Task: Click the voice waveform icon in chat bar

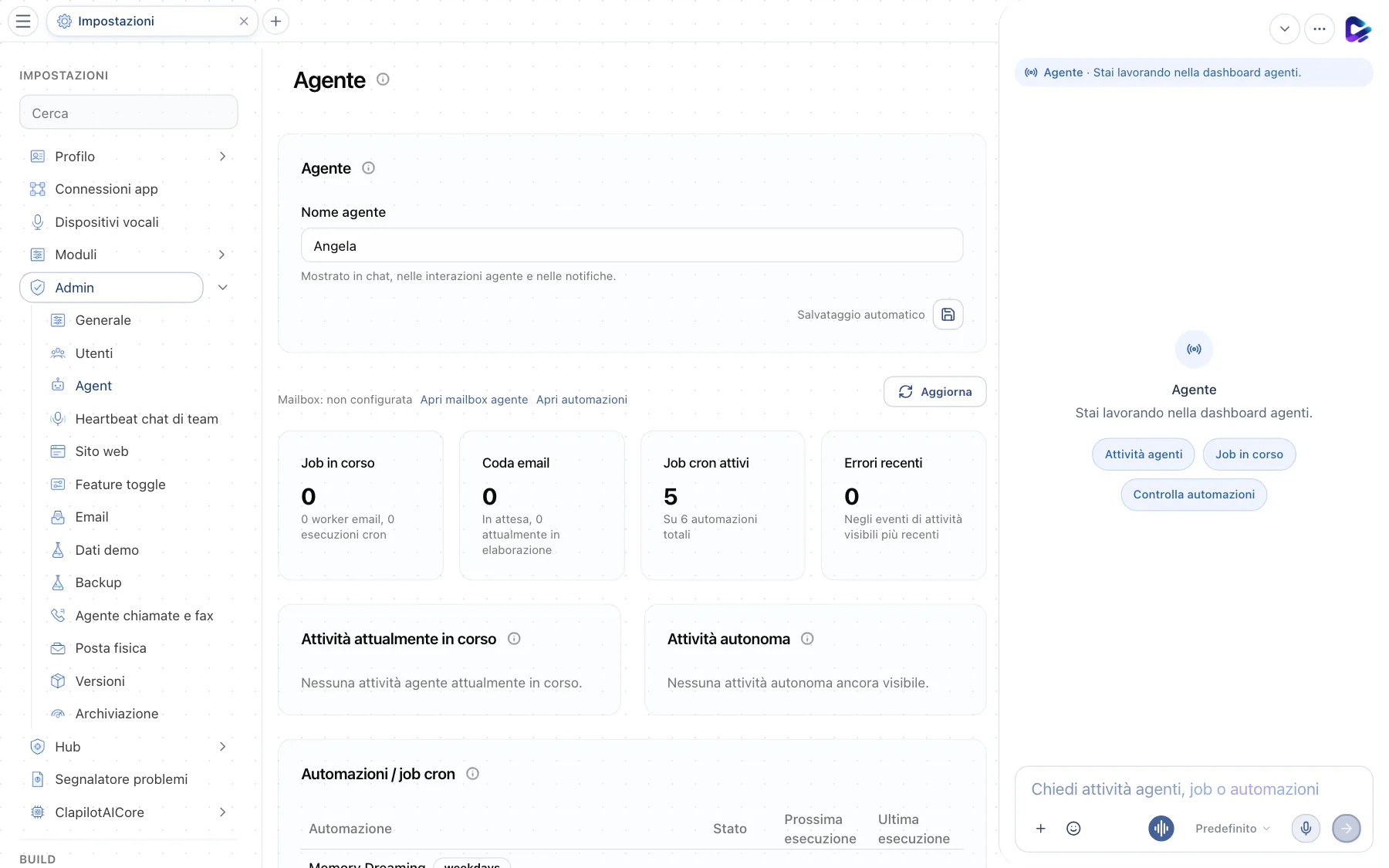Action: tap(1161, 829)
